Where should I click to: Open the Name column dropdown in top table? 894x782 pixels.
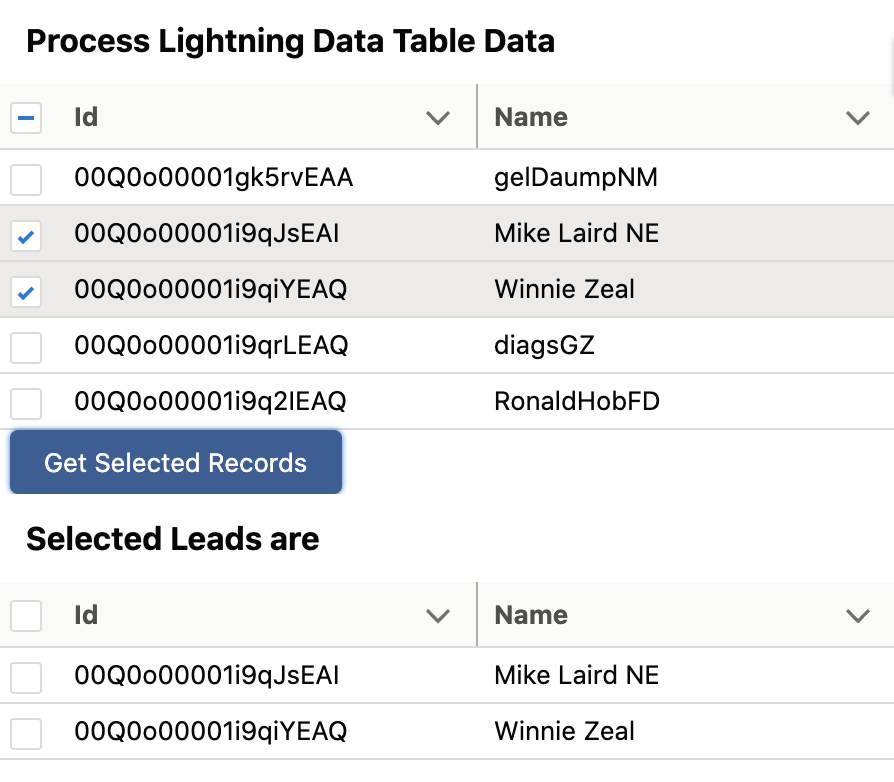pyautogui.click(x=858, y=117)
